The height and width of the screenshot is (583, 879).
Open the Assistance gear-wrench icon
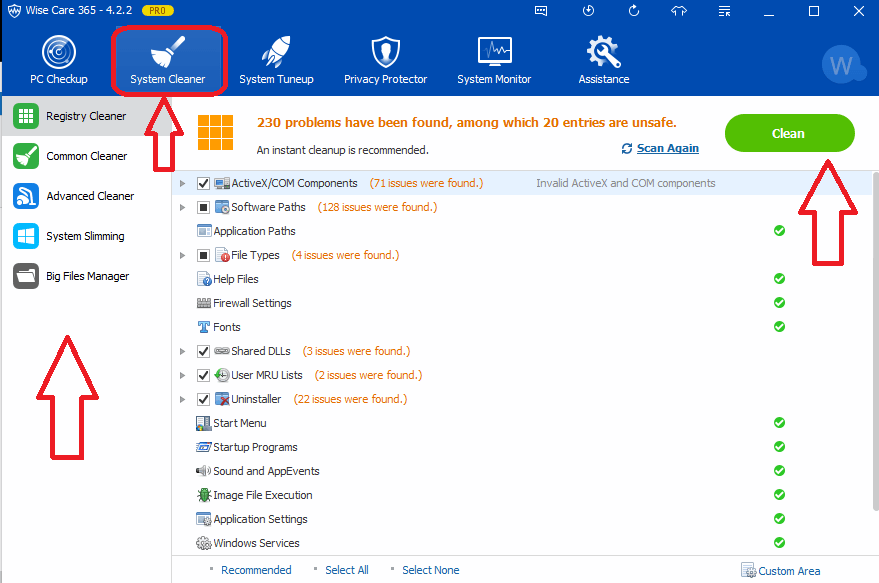tap(603, 52)
